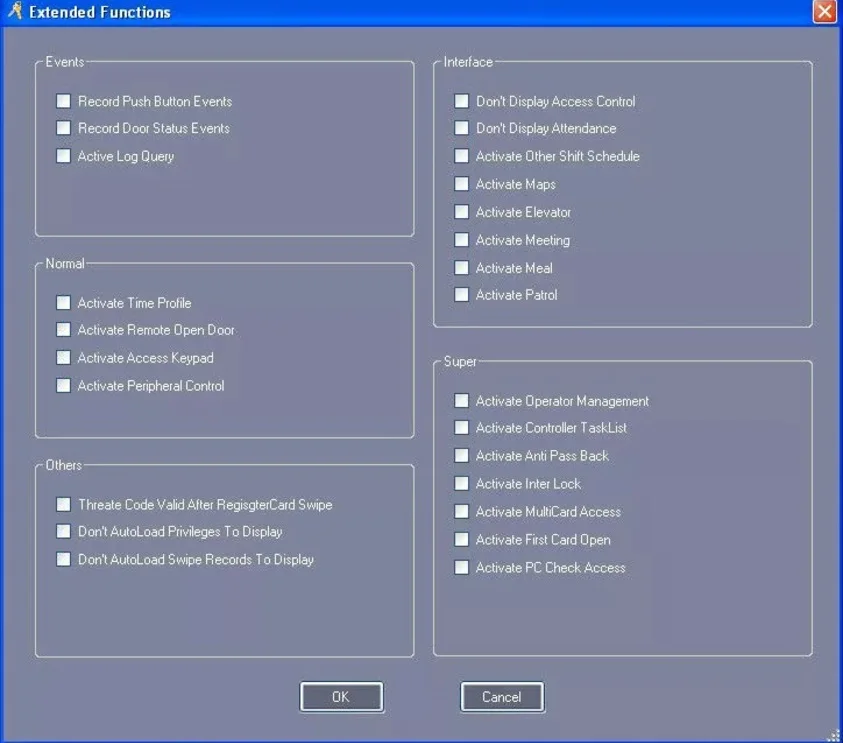Enable Activate PC Check Access

click(461, 567)
